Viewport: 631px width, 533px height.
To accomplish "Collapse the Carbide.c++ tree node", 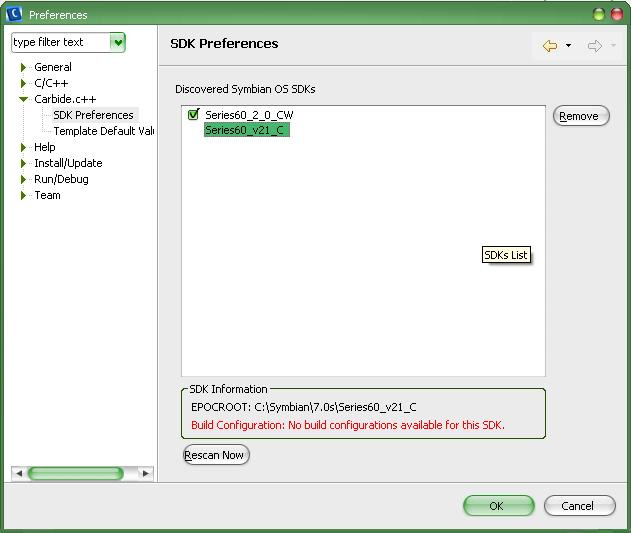I will tap(23, 99).
